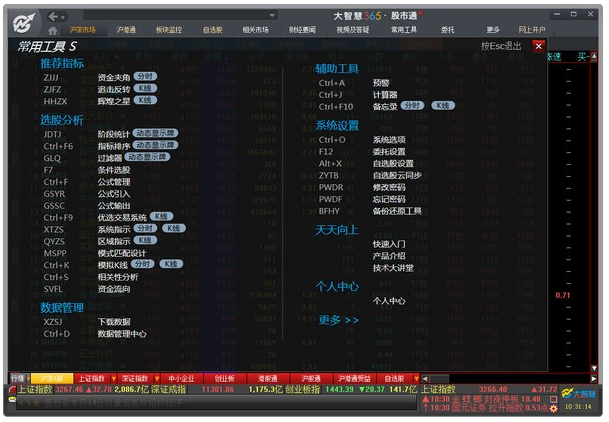Click the star icon in news ticker
The image size is (609, 422).
[x=36, y=403]
